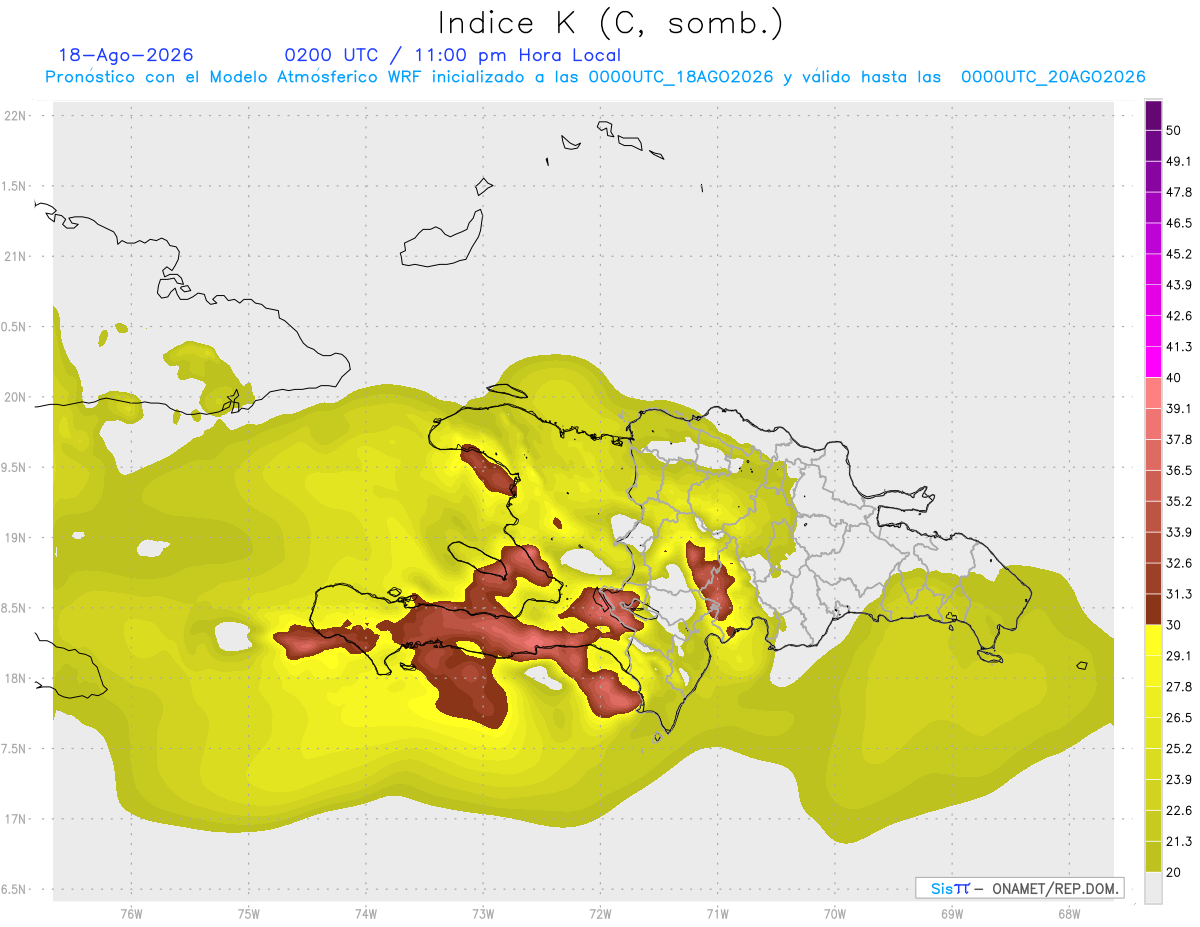Click the legend value 50
Image resolution: width=1200 pixels, height=927 pixels.
pyautogui.click(x=1174, y=131)
